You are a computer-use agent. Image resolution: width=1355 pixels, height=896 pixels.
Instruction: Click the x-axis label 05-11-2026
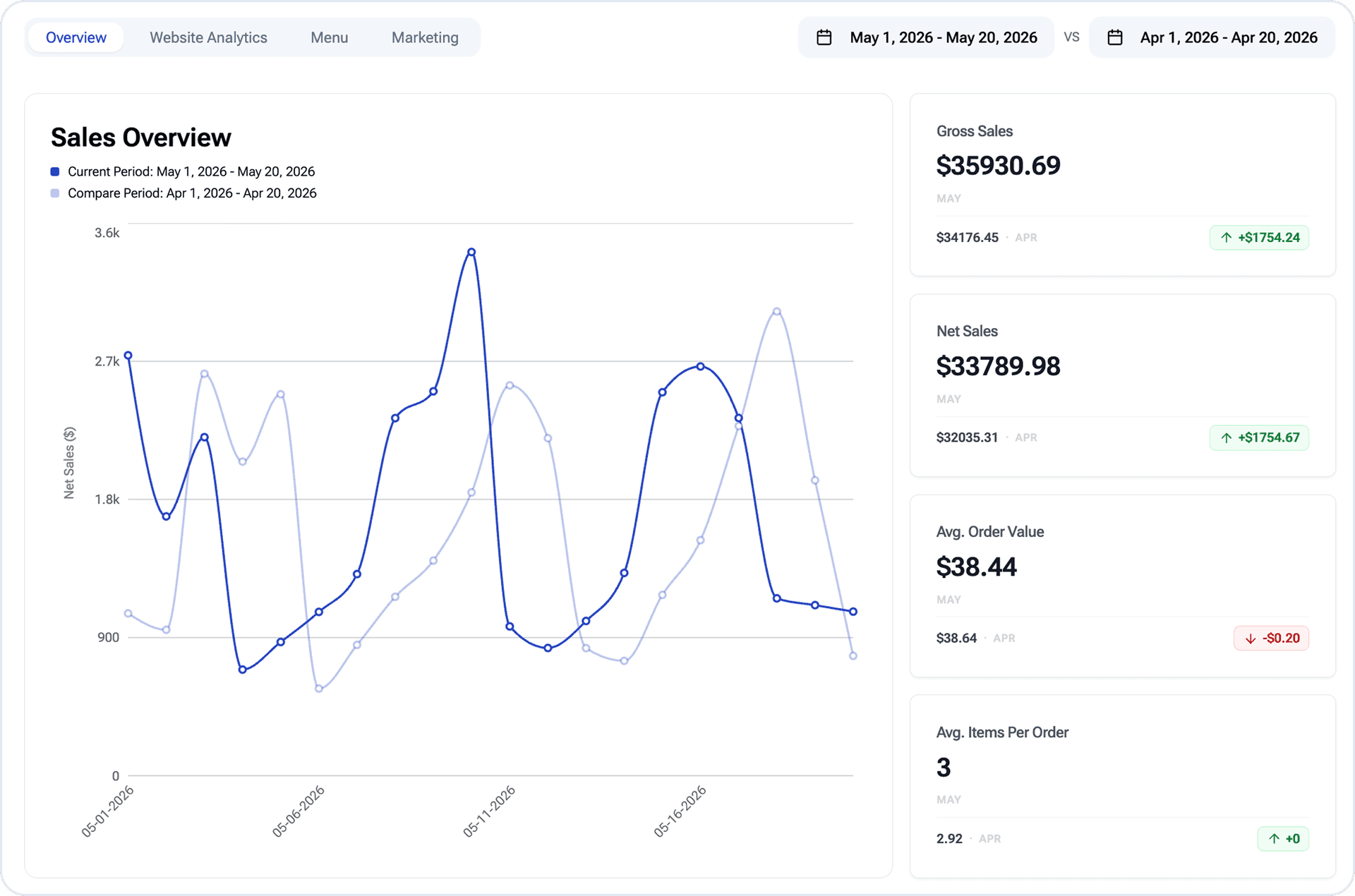(489, 811)
